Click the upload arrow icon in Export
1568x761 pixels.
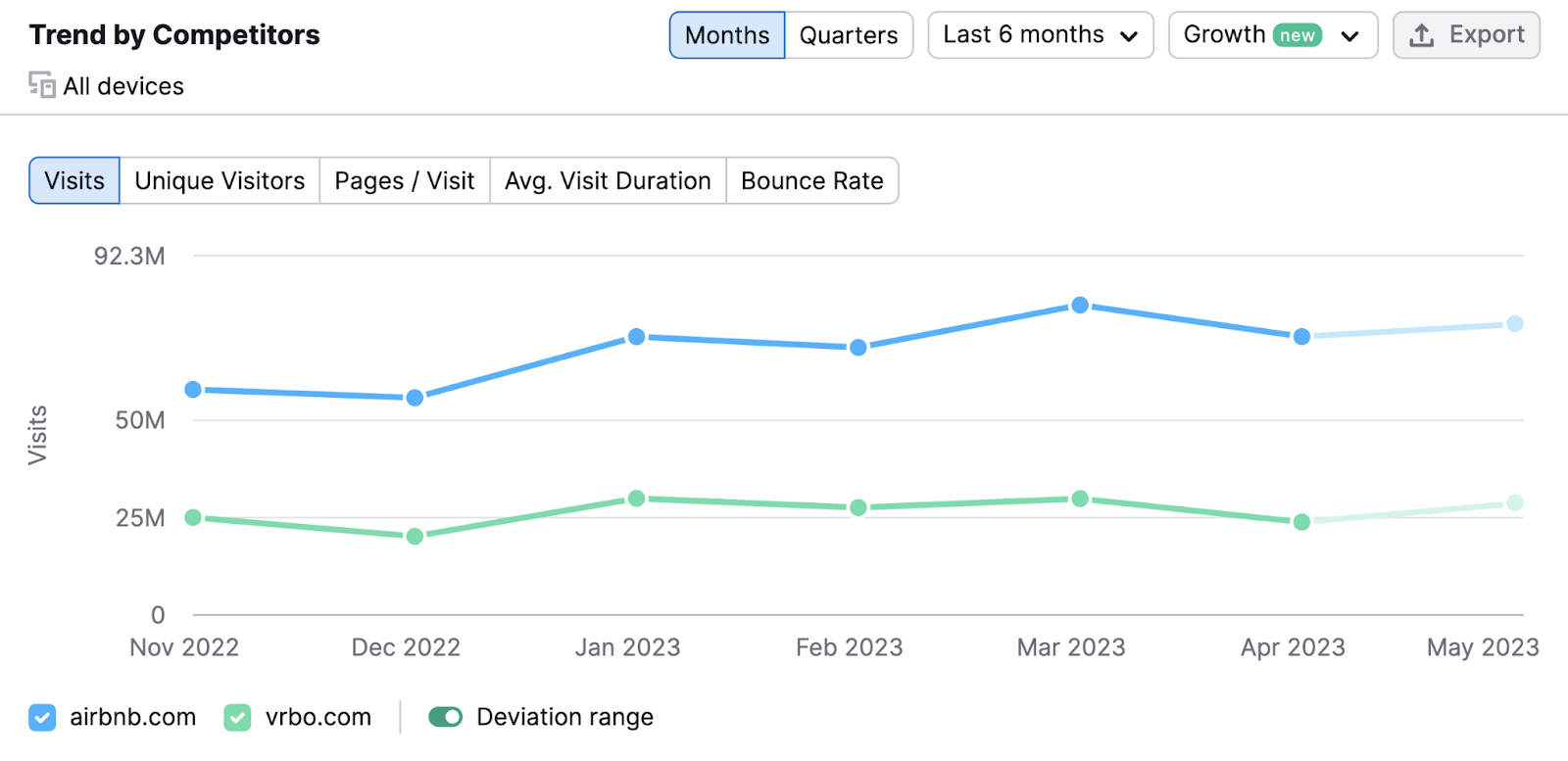point(1422,35)
